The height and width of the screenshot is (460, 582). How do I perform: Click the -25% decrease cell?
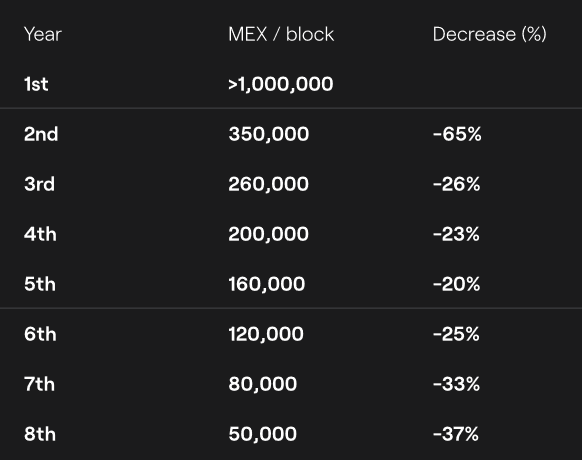click(456, 334)
